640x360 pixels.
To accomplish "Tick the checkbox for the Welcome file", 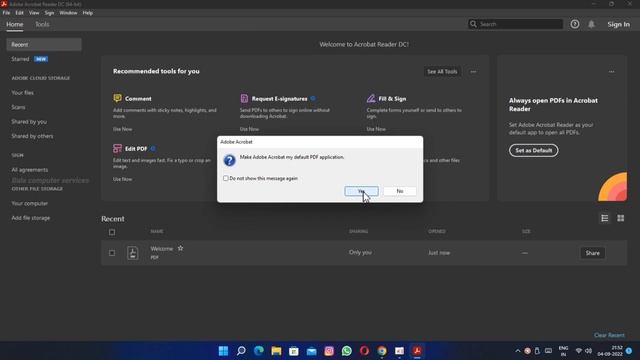I will point(112,253).
